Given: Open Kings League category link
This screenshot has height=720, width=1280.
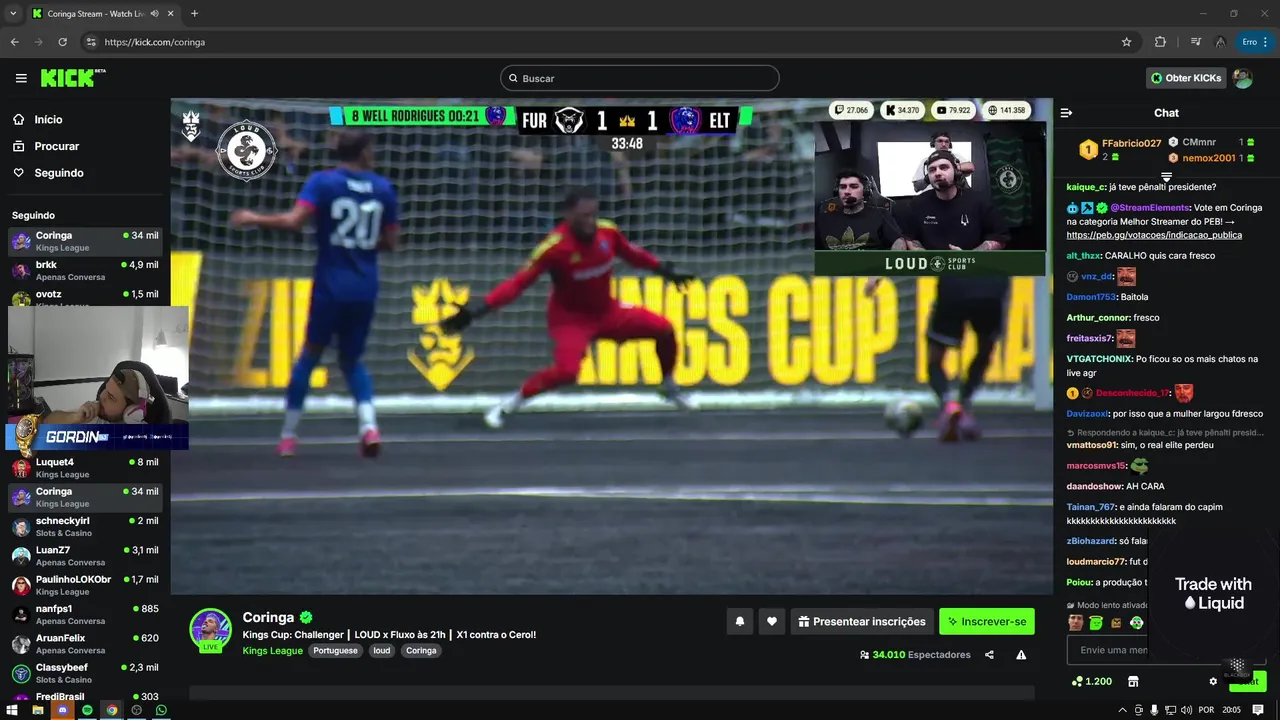Looking at the screenshot, I should click(x=272, y=651).
